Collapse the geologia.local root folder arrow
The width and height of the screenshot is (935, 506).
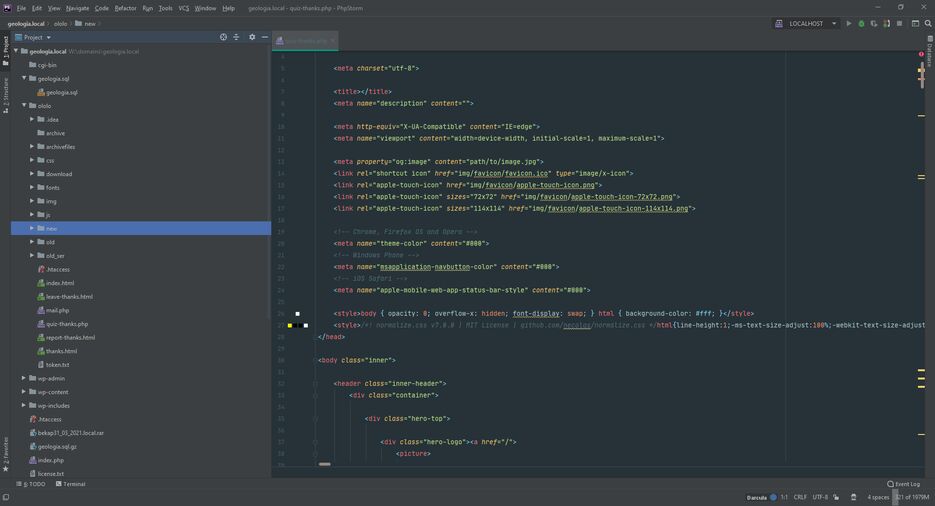coord(16,51)
